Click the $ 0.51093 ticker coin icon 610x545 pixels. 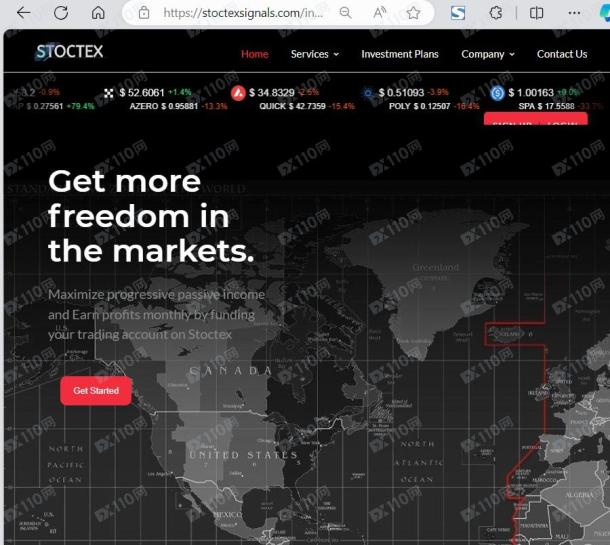tap(368, 93)
